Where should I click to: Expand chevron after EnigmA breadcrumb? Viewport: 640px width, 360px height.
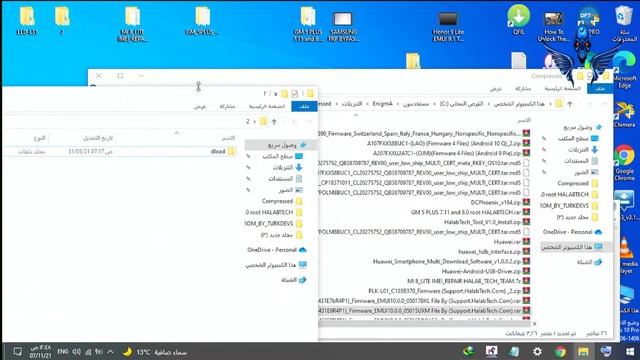[367, 104]
